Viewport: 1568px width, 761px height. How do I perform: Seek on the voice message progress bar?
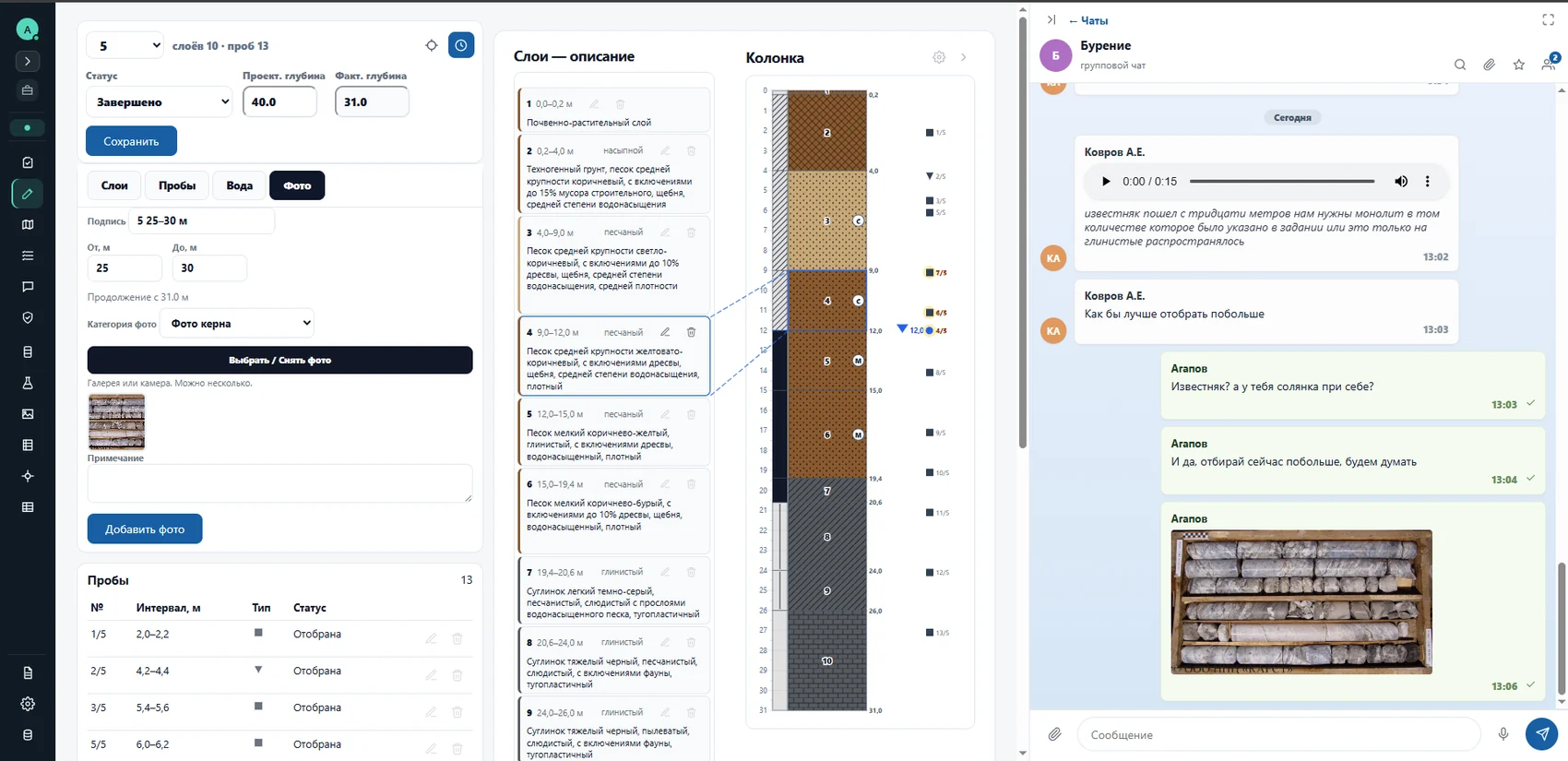(1282, 182)
